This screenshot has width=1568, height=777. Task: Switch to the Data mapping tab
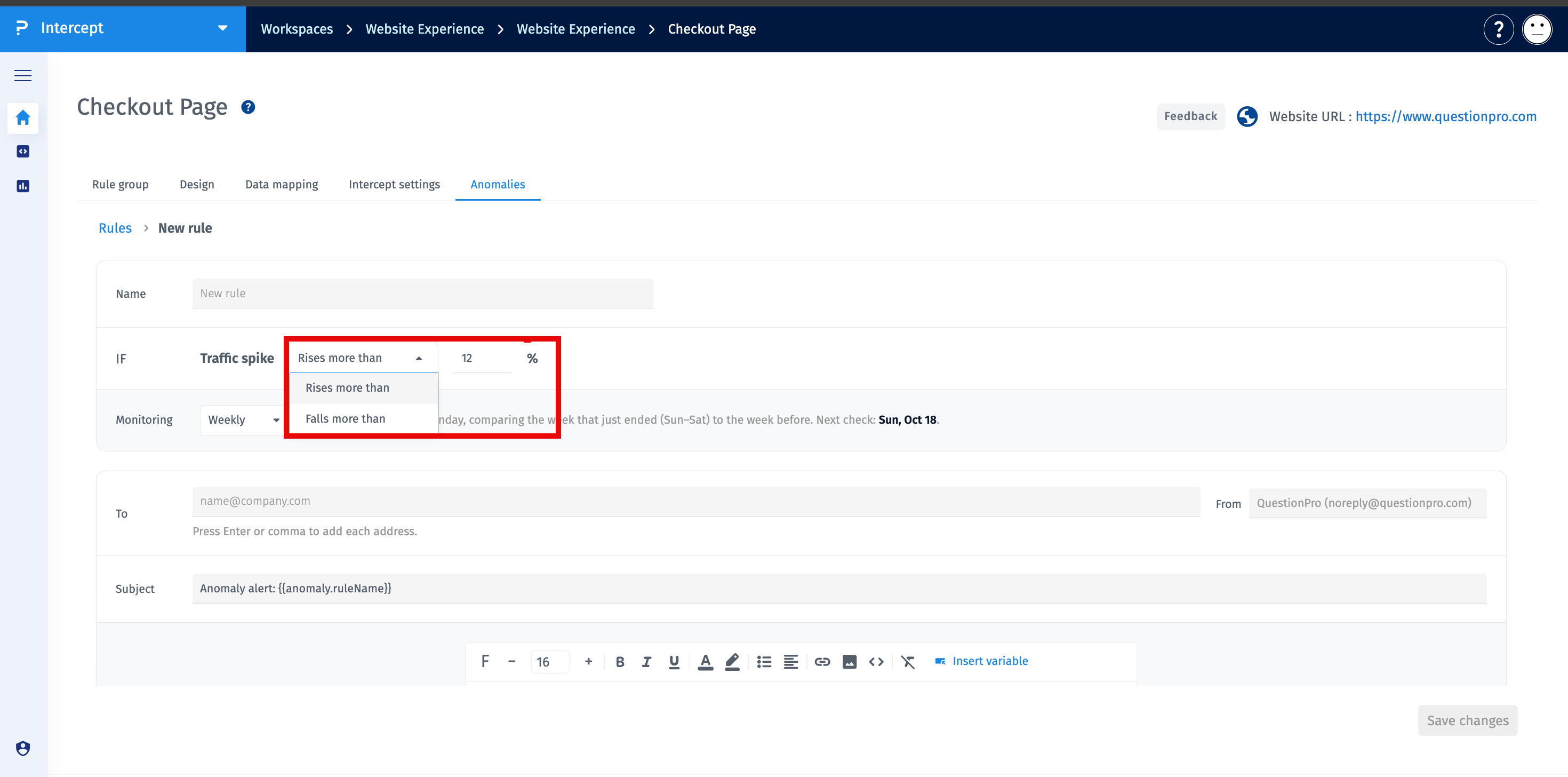281,184
